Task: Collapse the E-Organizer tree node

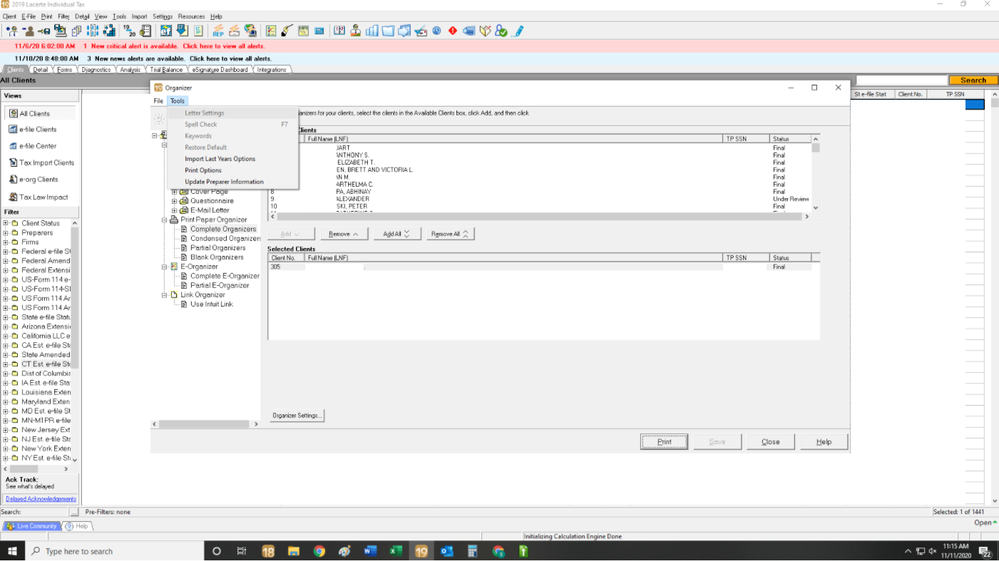Action: 164,267
